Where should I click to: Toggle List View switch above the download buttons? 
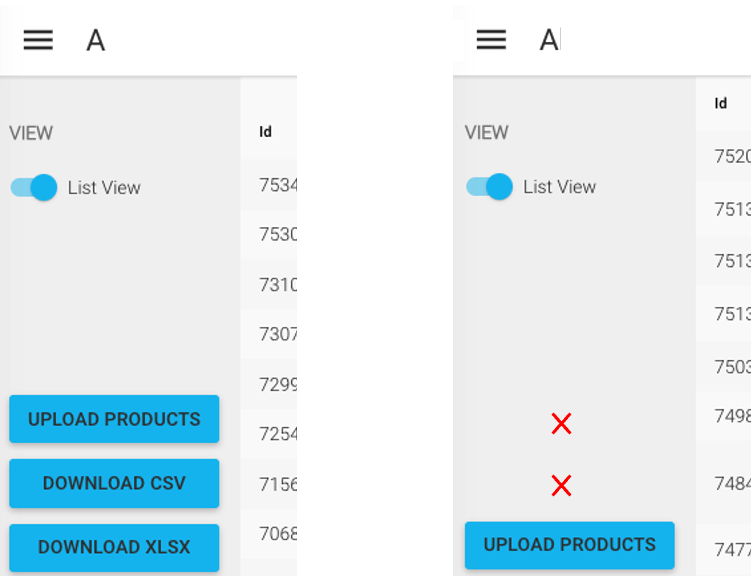(x=34, y=188)
